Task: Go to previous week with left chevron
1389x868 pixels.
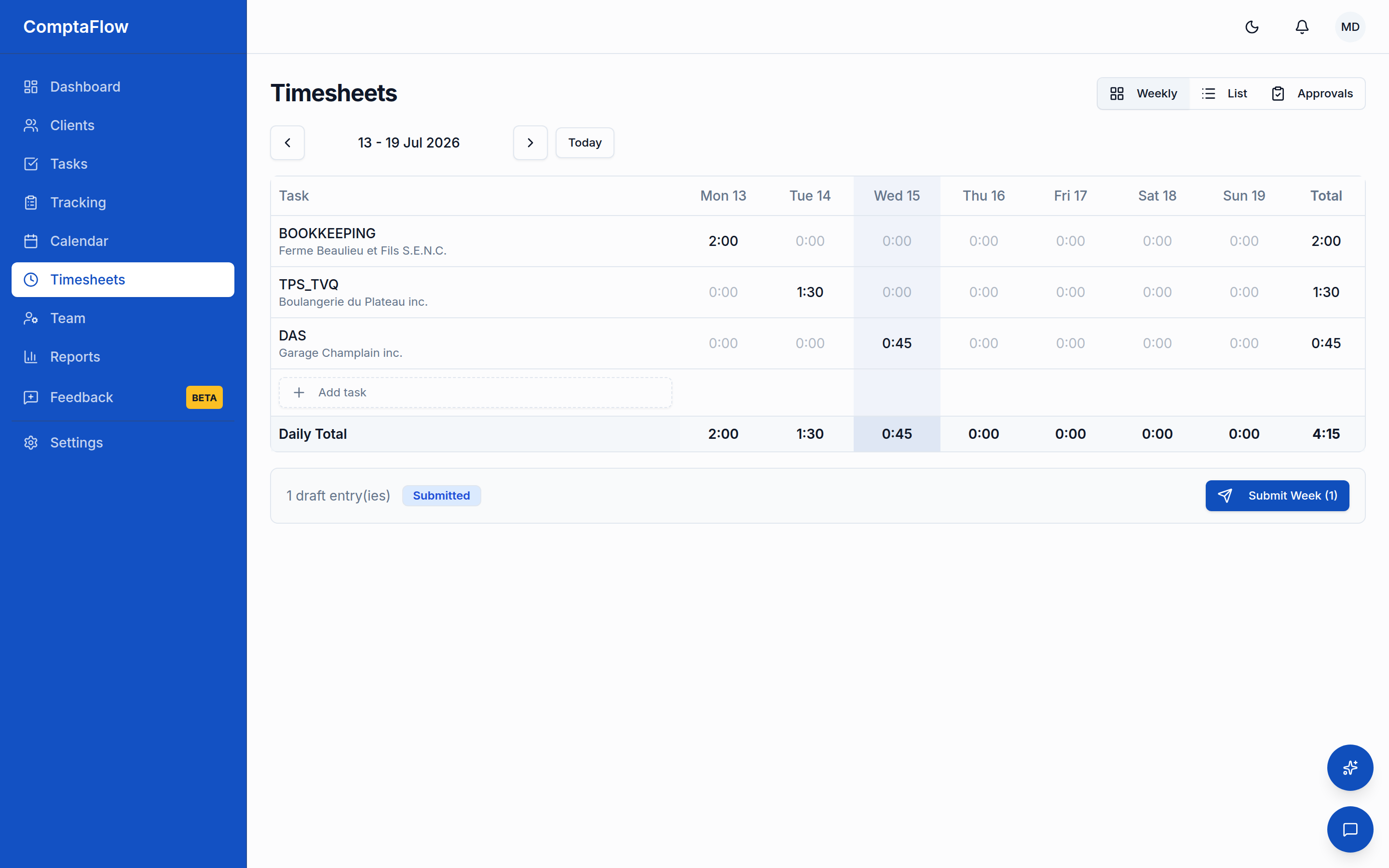Action: [x=287, y=143]
